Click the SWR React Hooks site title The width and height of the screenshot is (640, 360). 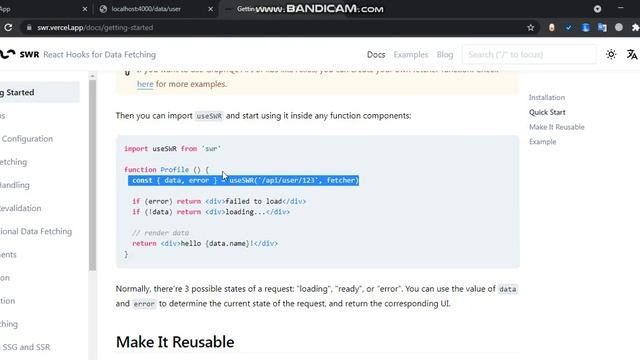click(87, 54)
